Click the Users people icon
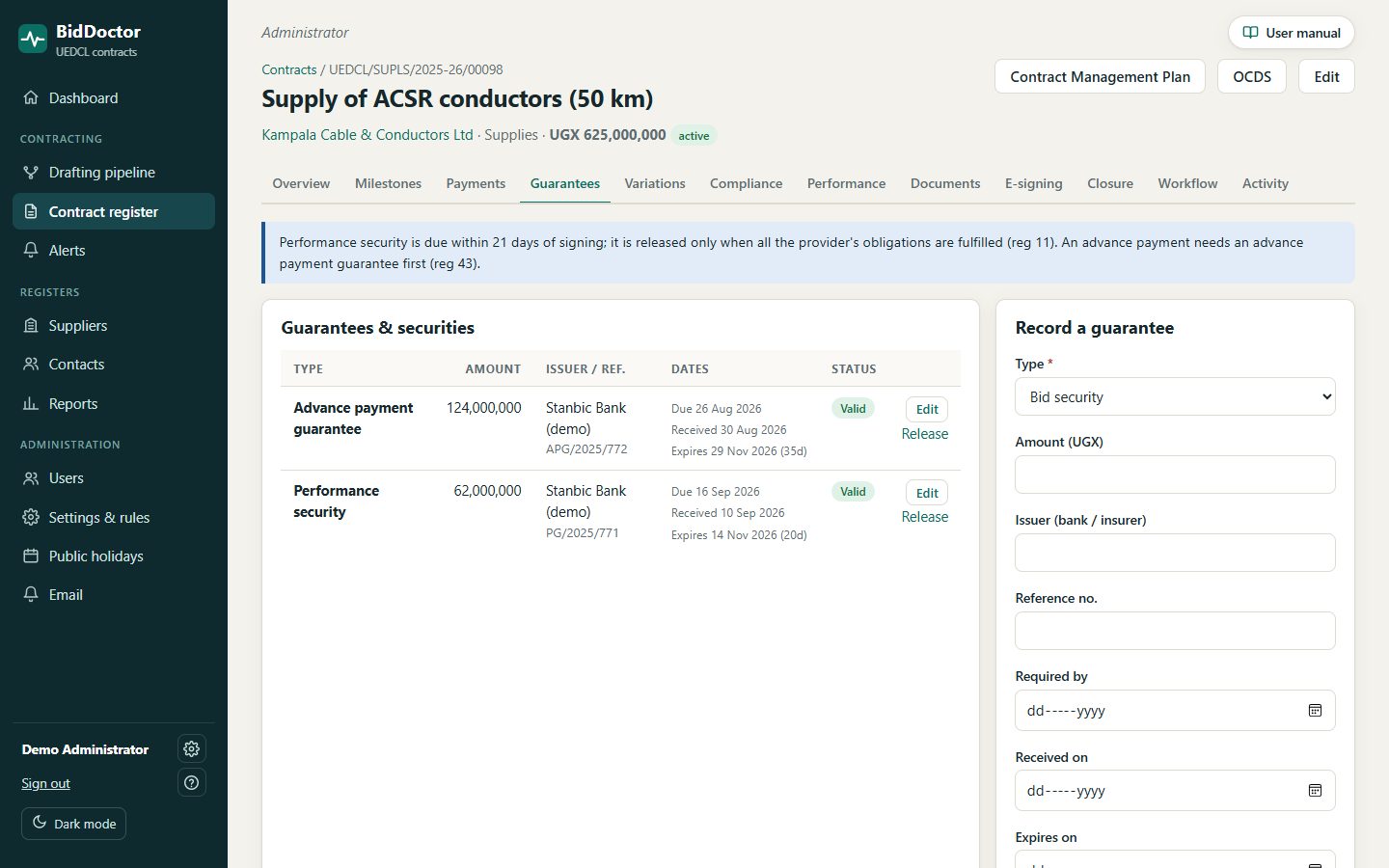Screen dimensions: 1389x868 [31, 477]
